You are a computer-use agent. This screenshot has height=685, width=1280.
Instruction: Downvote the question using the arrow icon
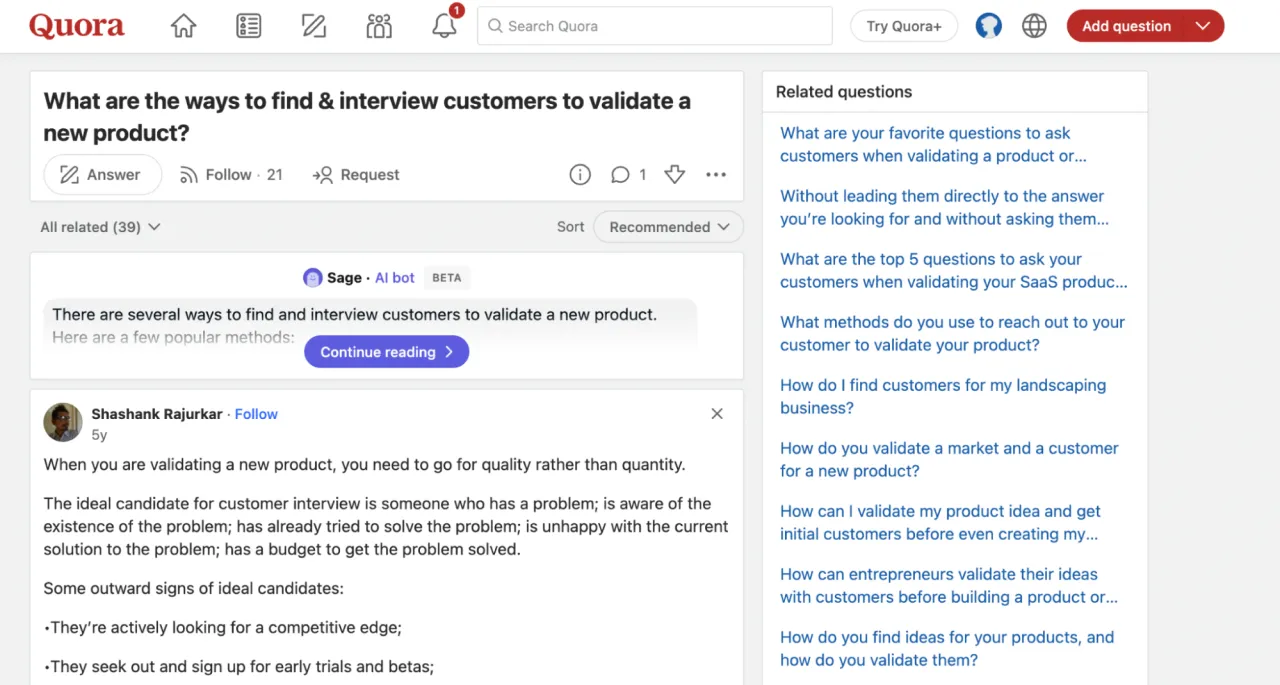[x=675, y=174]
